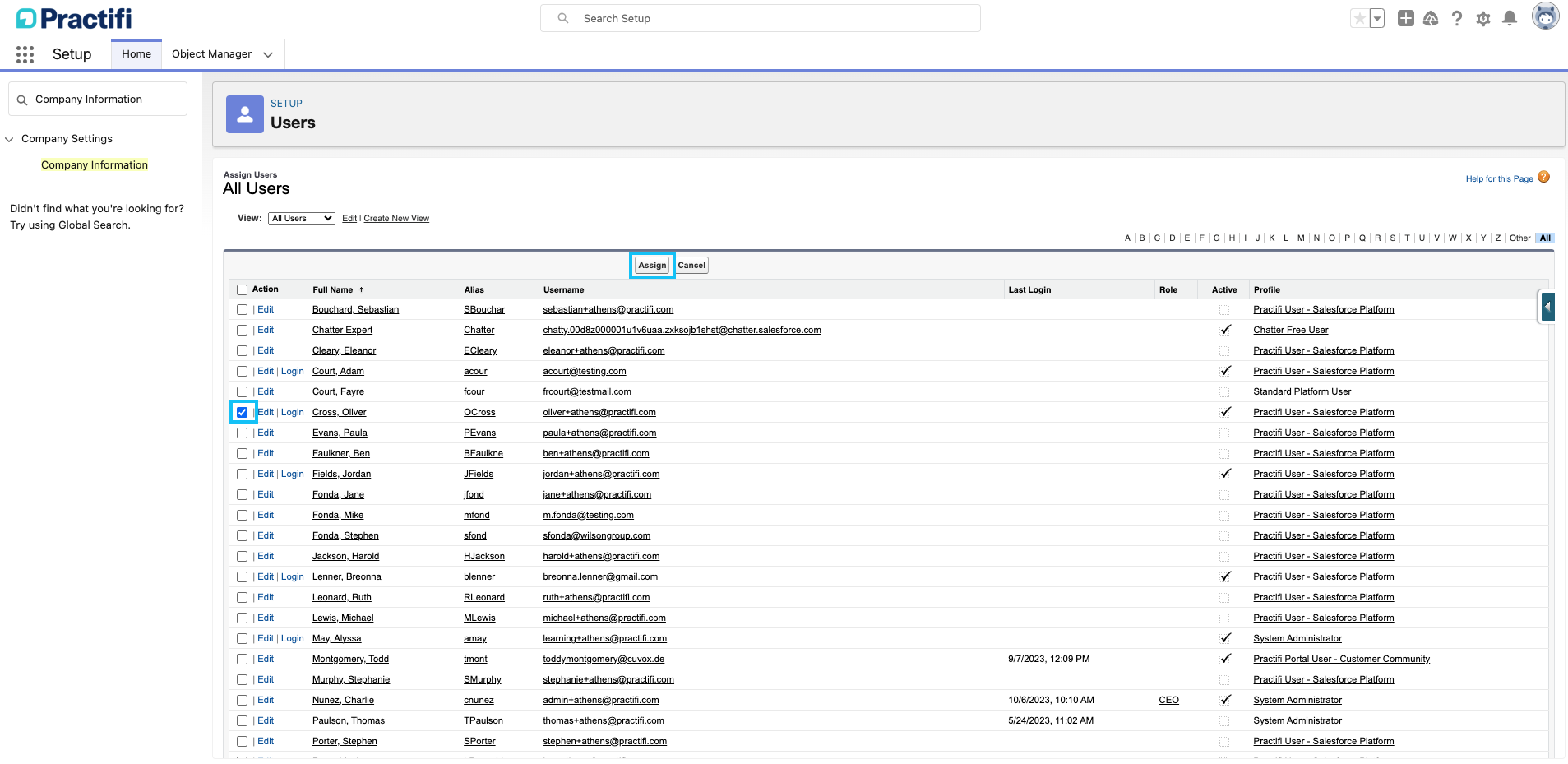Collapse the Company Settings section
Screen dimensions: 1568x764
(9, 139)
